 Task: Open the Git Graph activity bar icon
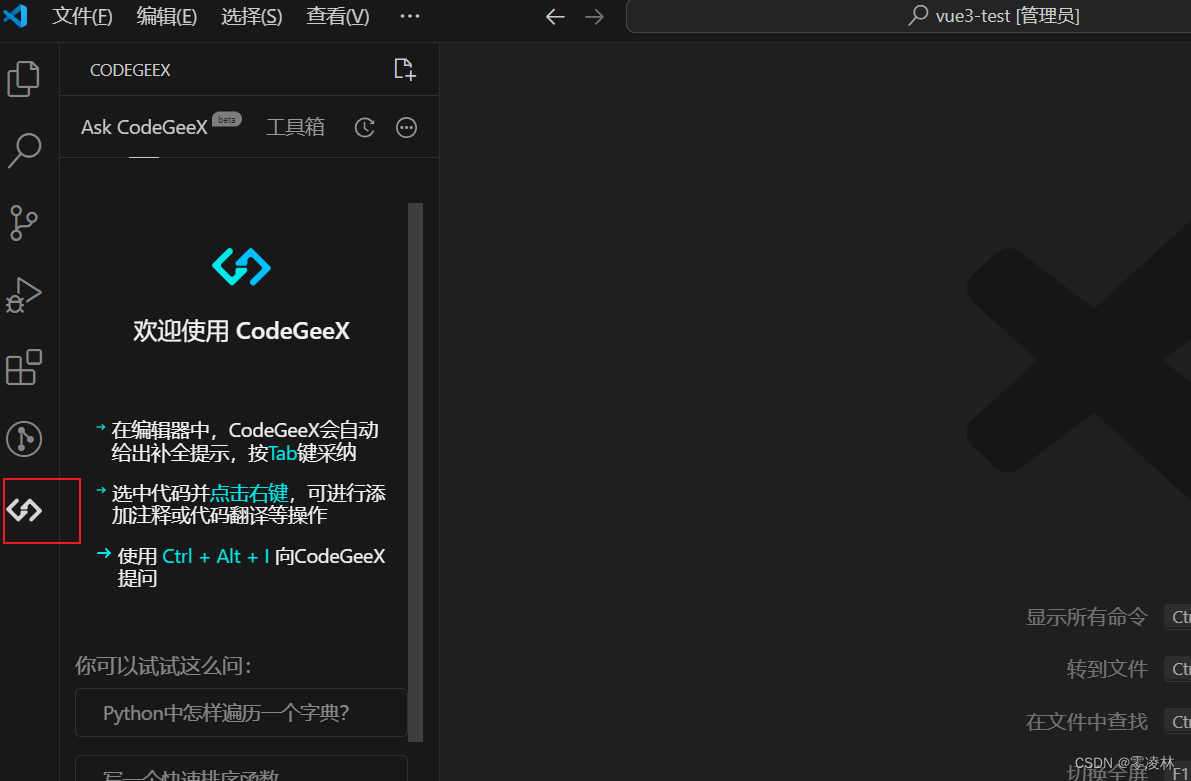click(24, 439)
